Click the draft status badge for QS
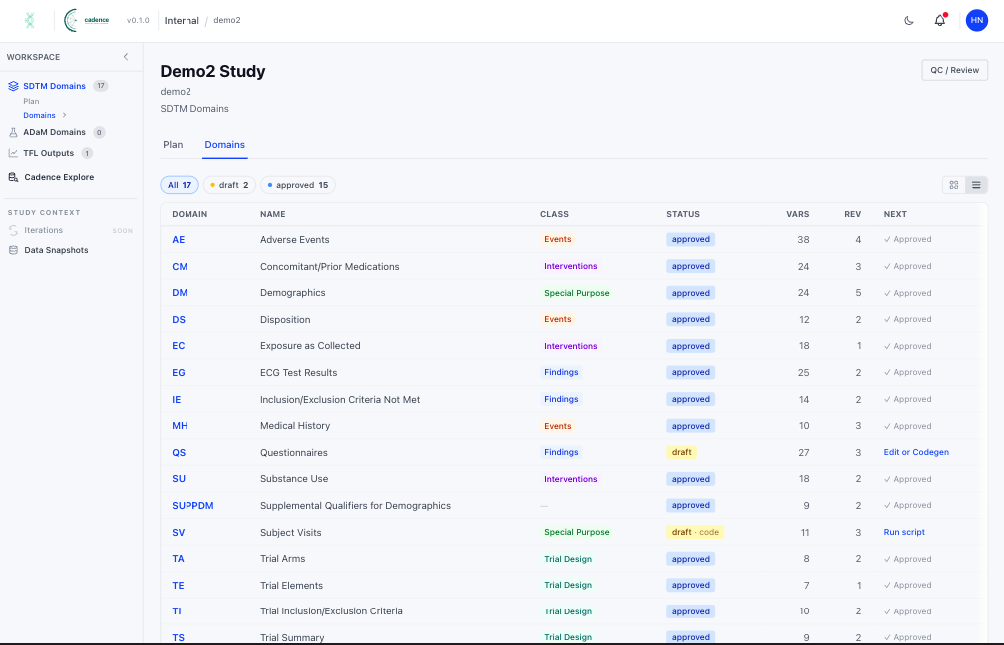The height and width of the screenshot is (645, 1004). pyautogui.click(x=681, y=452)
